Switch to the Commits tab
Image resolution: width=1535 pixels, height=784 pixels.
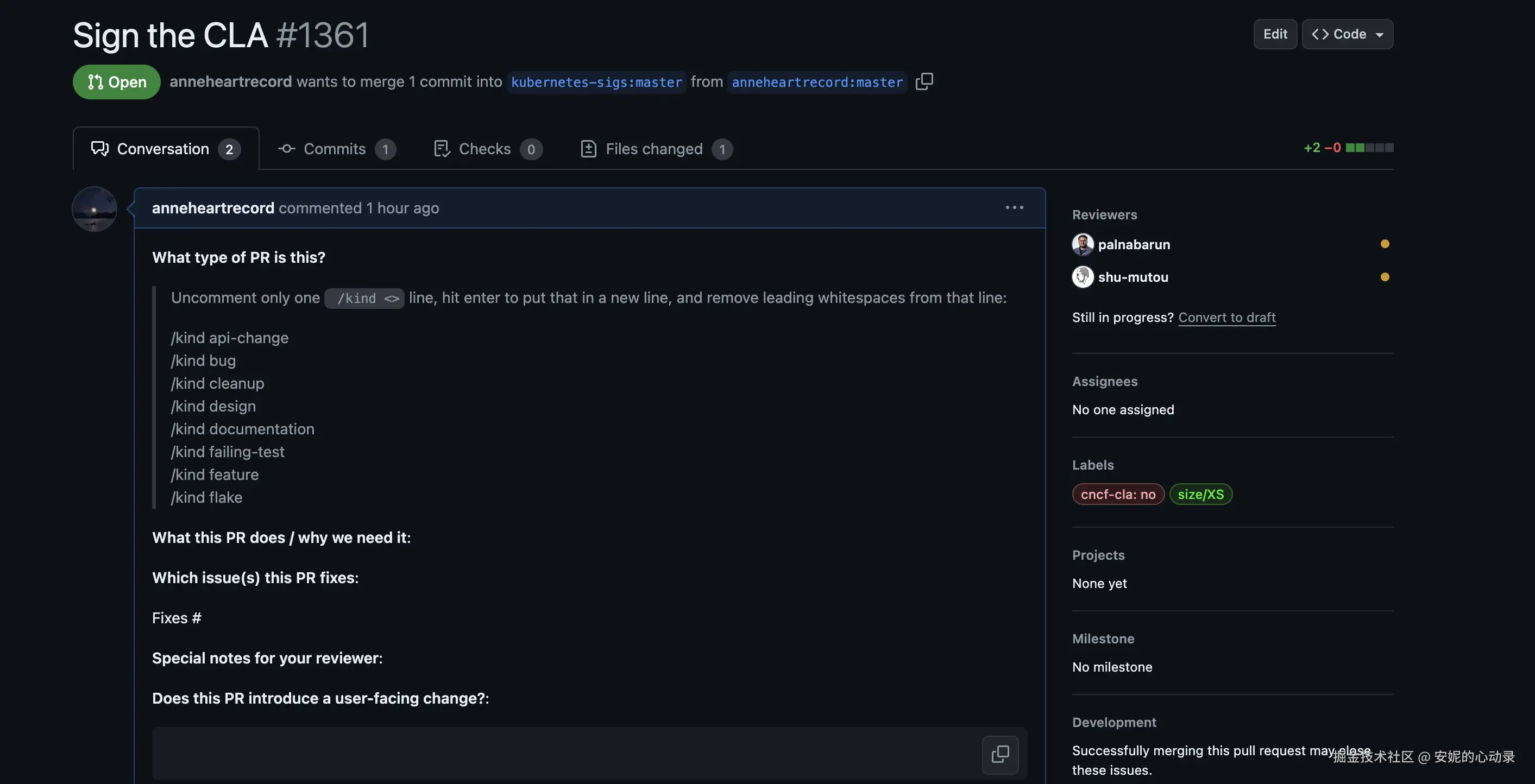click(336, 149)
